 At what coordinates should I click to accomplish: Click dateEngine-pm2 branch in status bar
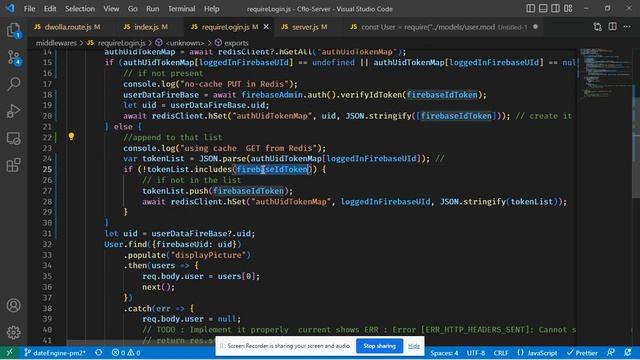coord(55,352)
